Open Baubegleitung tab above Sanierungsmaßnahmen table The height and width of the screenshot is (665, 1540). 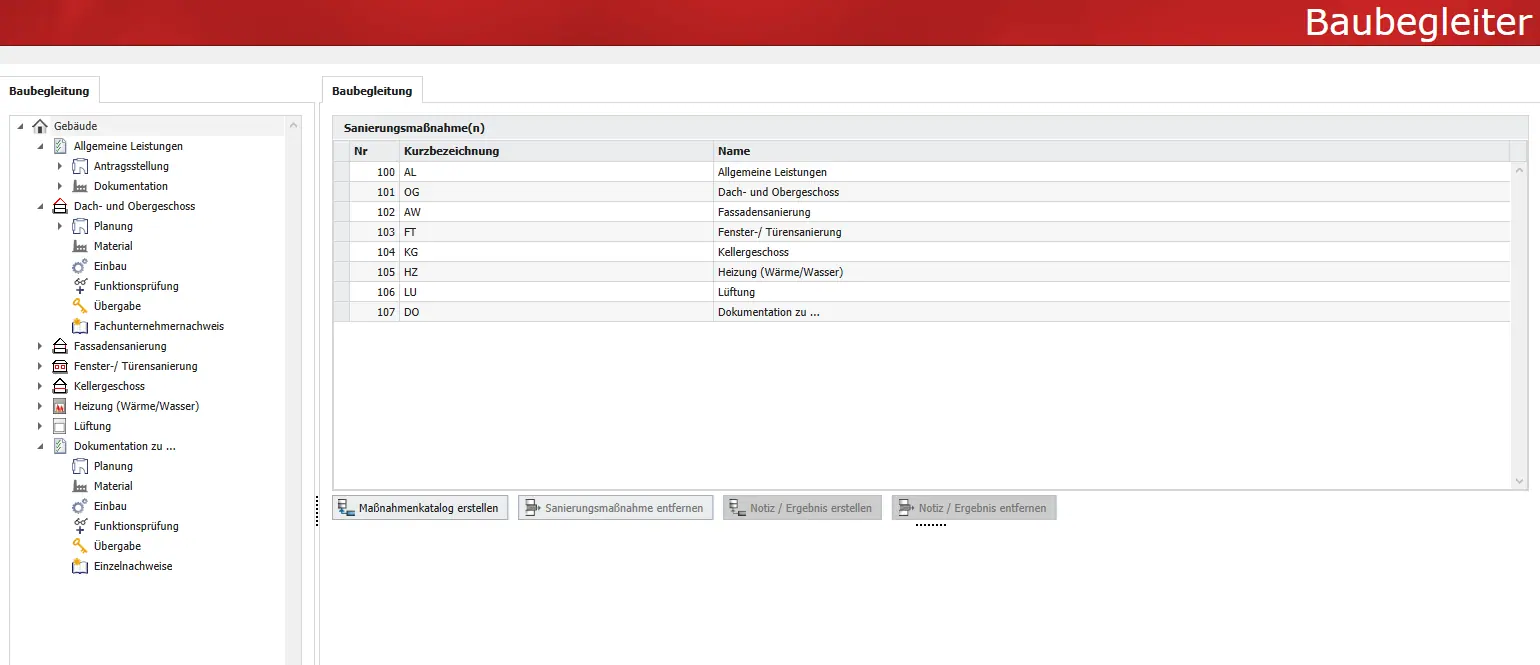click(x=372, y=91)
